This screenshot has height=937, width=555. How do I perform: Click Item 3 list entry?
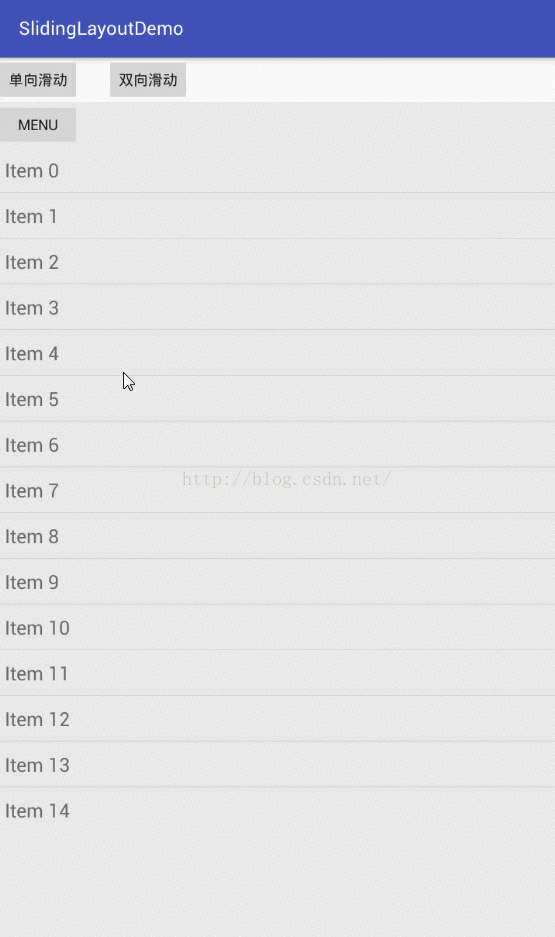pyautogui.click(x=277, y=307)
